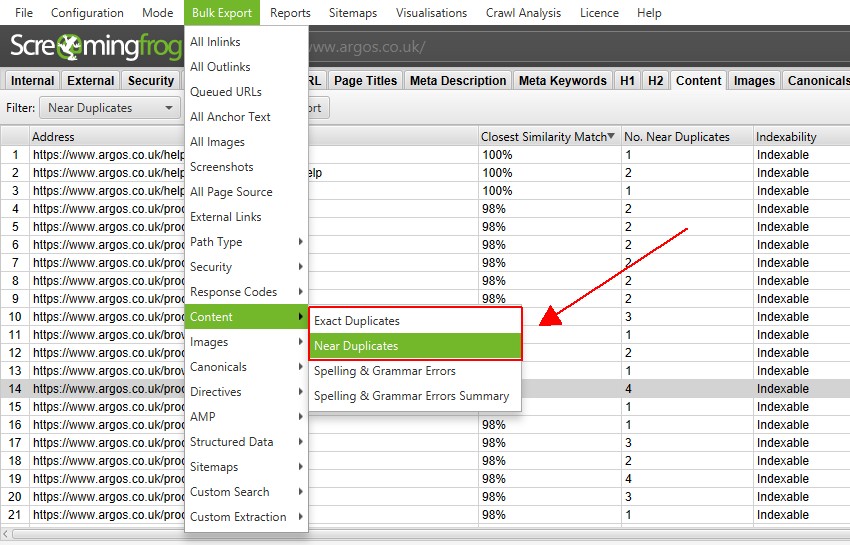Expand the Directives submenu
The height and width of the screenshot is (545, 850).
(x=246, y=392)
